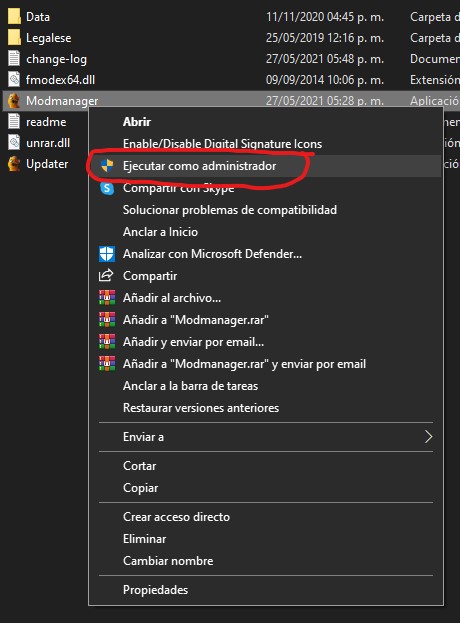This screenshot has width=460, height=623.
Task: Select the unrar.dll file name
Action: [48, 143]
